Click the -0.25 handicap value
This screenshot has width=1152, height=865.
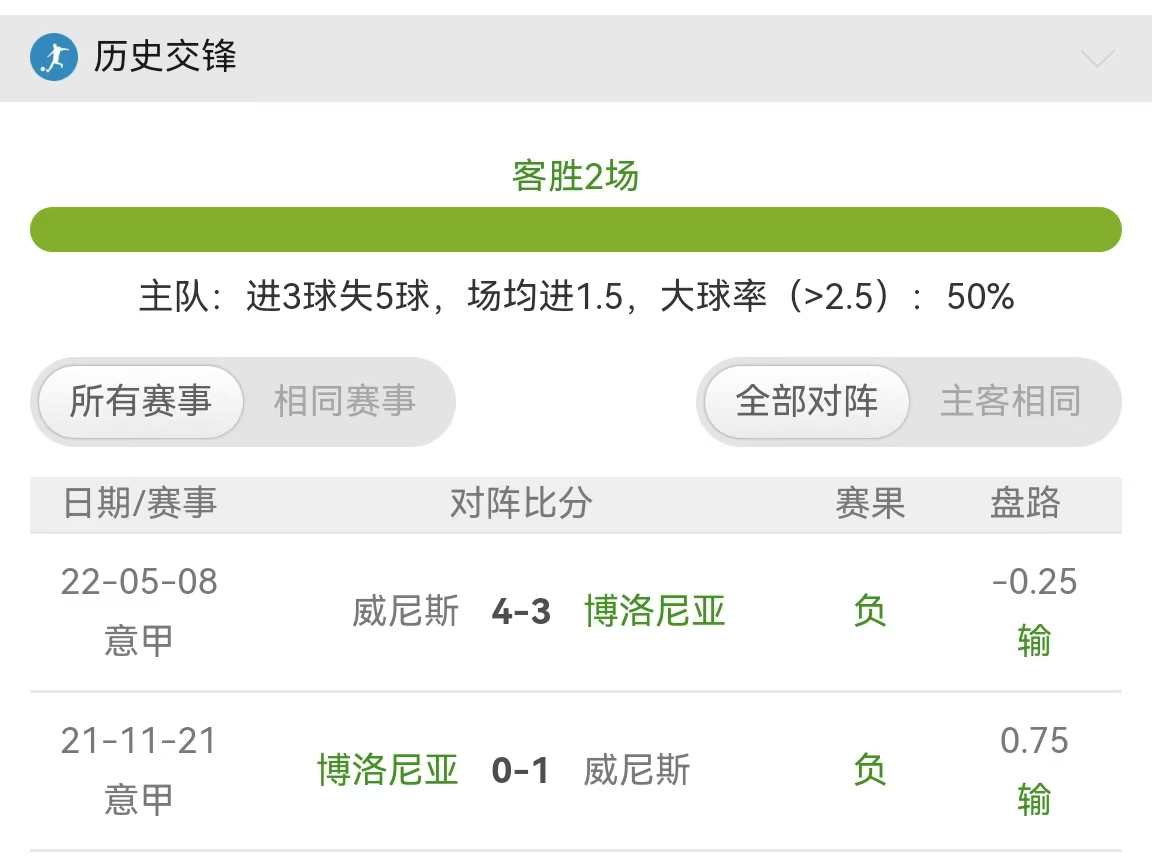tap(1034, 581)
